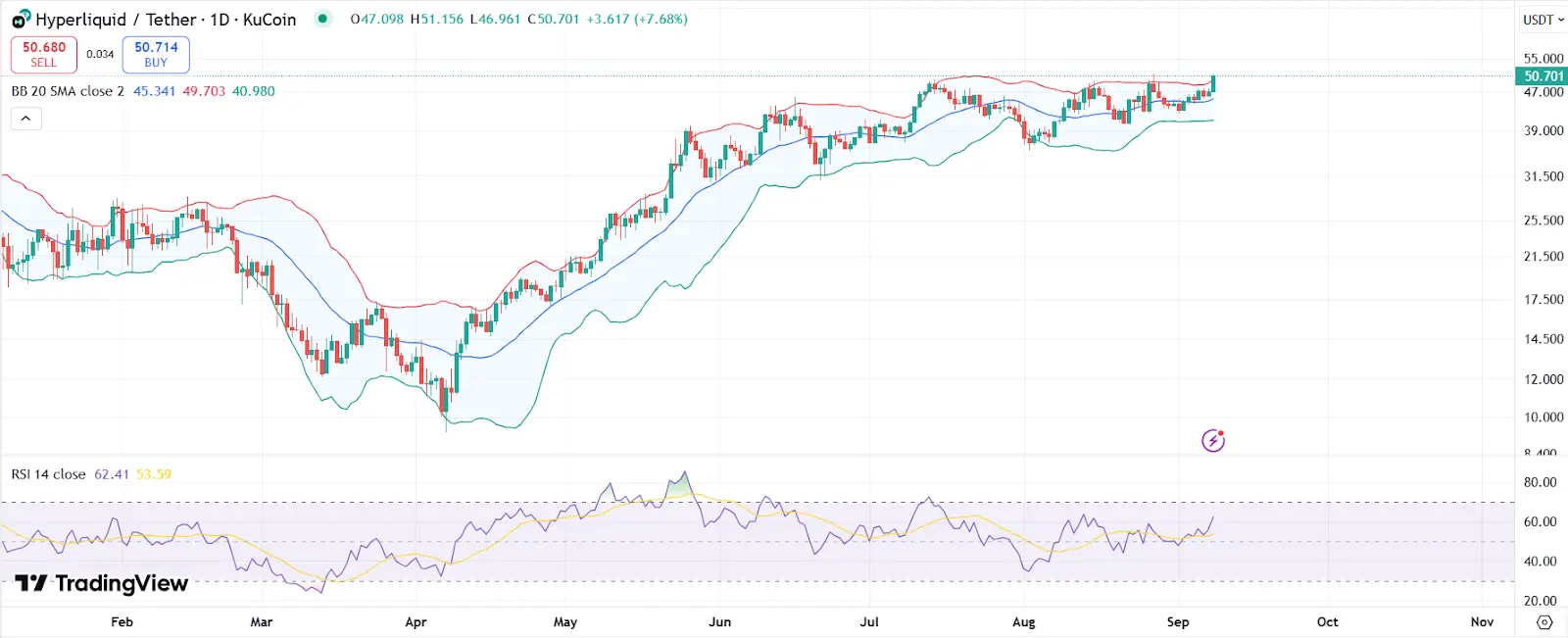Click the Hyperliquid / Tether symbol title
This screenshot has width=1568, height=638.
166,20
